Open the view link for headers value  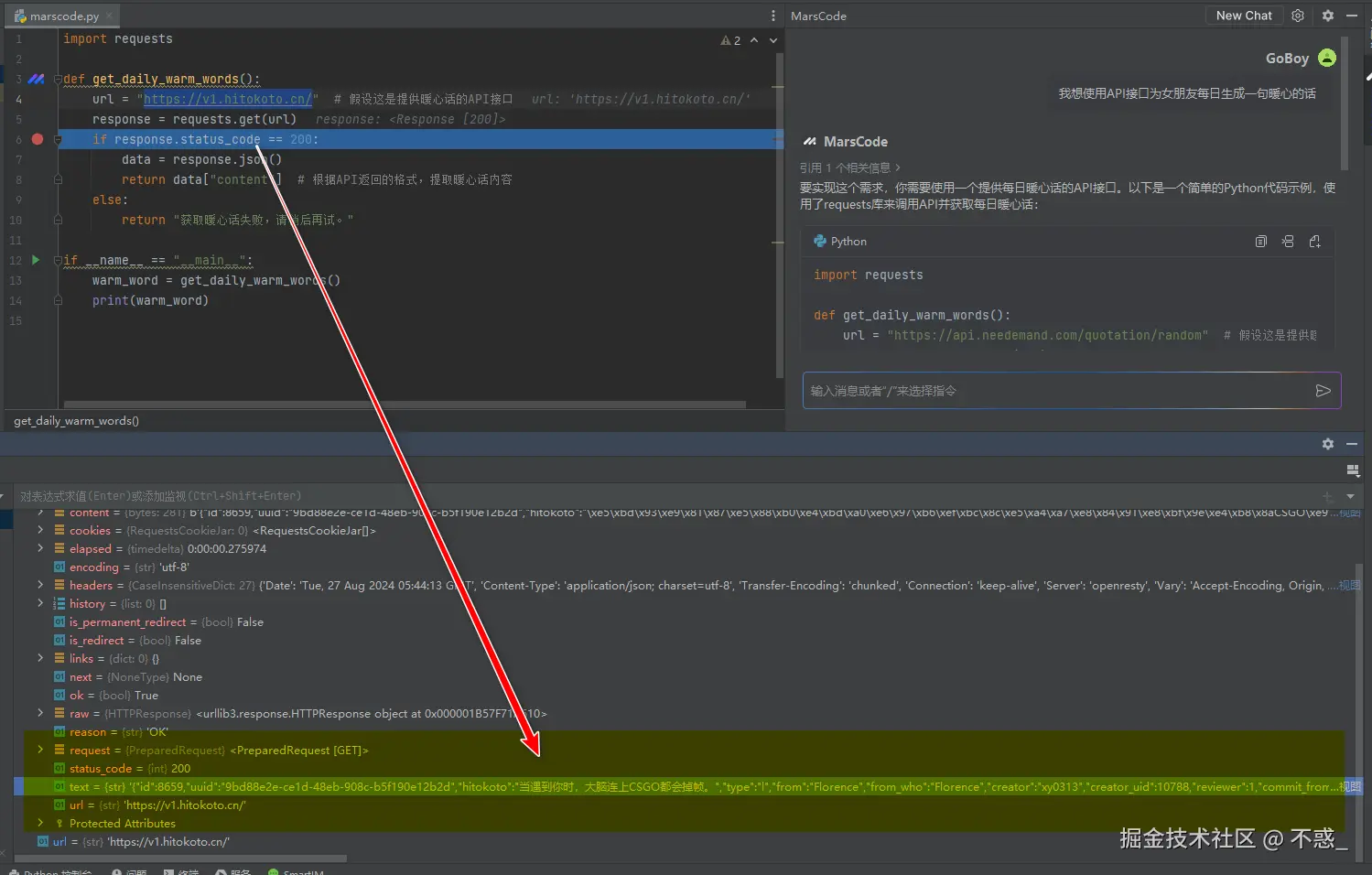[x=1350, y=586]
